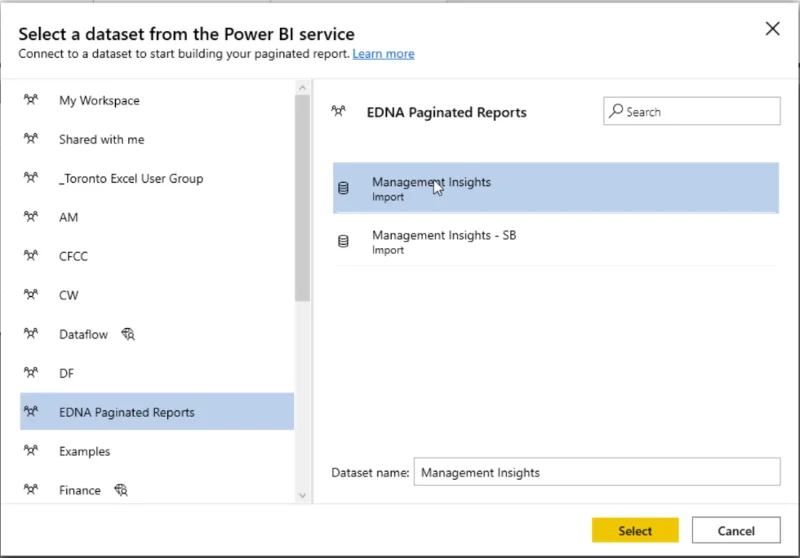Click the search magnifier icon
800x558 pixels.
tap(616, 111)
